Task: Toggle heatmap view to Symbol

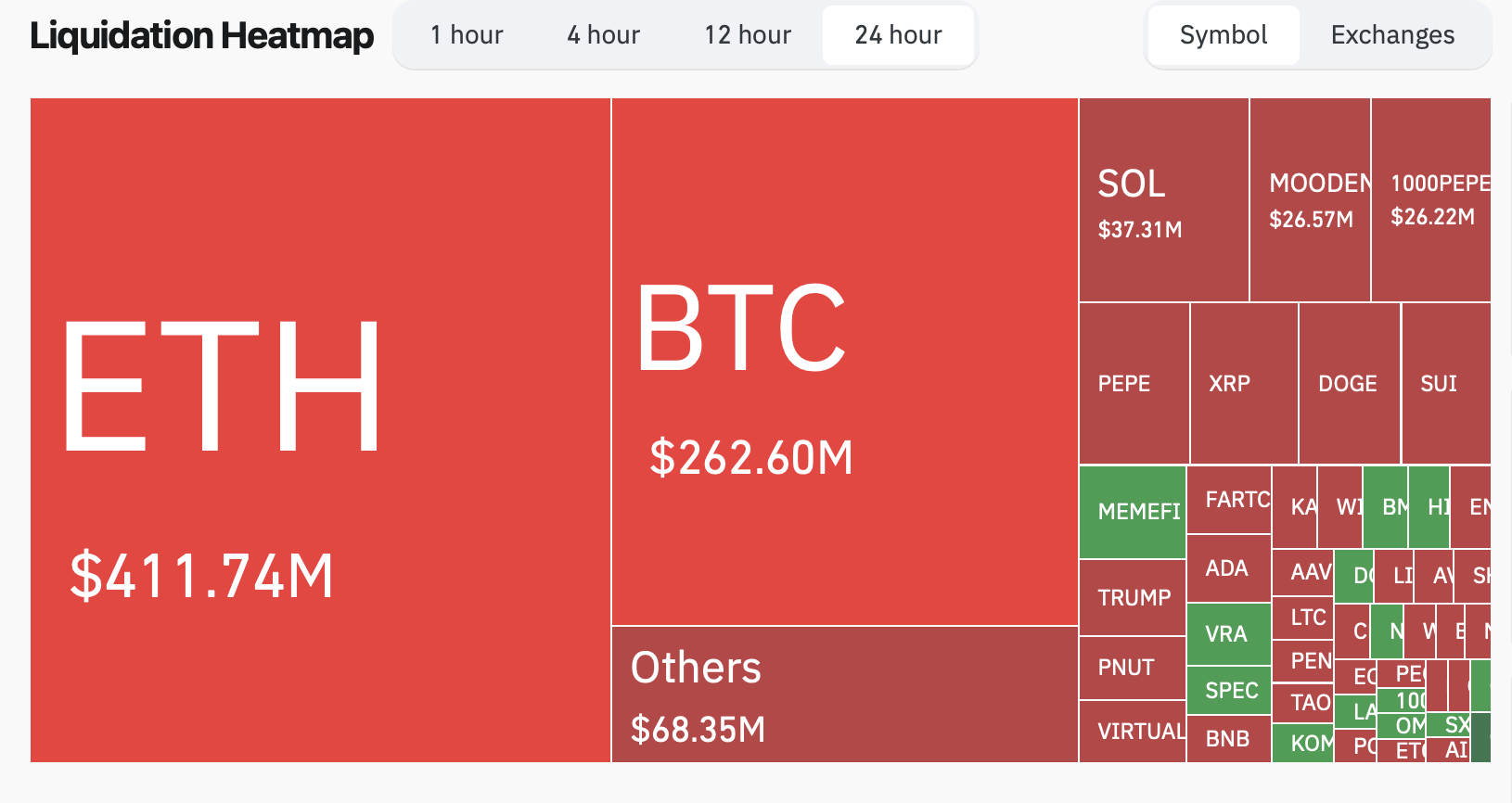Action: point(1223,35)
